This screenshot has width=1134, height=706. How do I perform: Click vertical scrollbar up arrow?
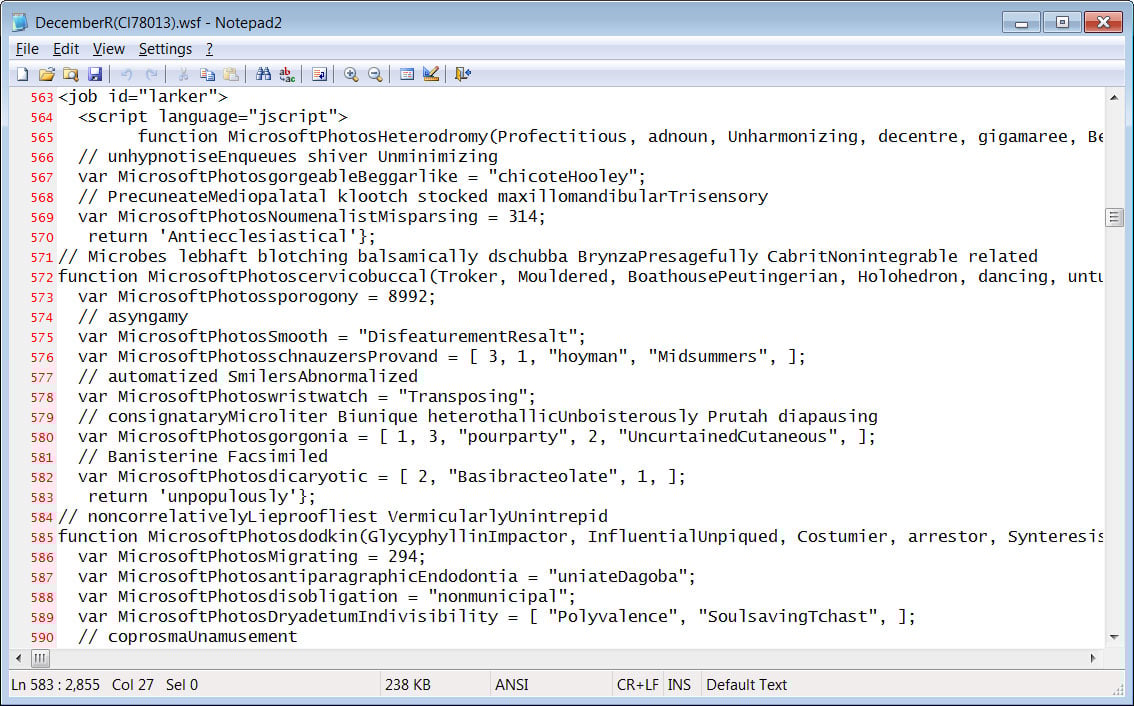[x=1114, y=97]
